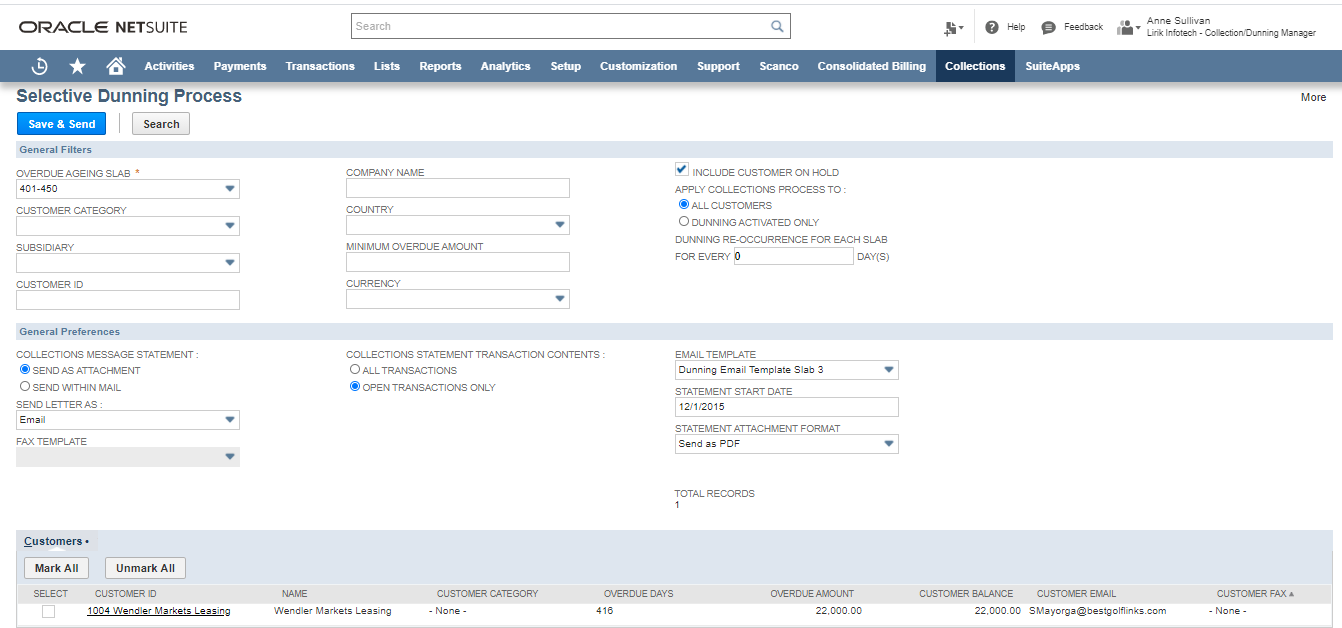Click the Feedback speech bubble icon
1342x628 pixels.
pyautogui.click(x=1048, y=27)
